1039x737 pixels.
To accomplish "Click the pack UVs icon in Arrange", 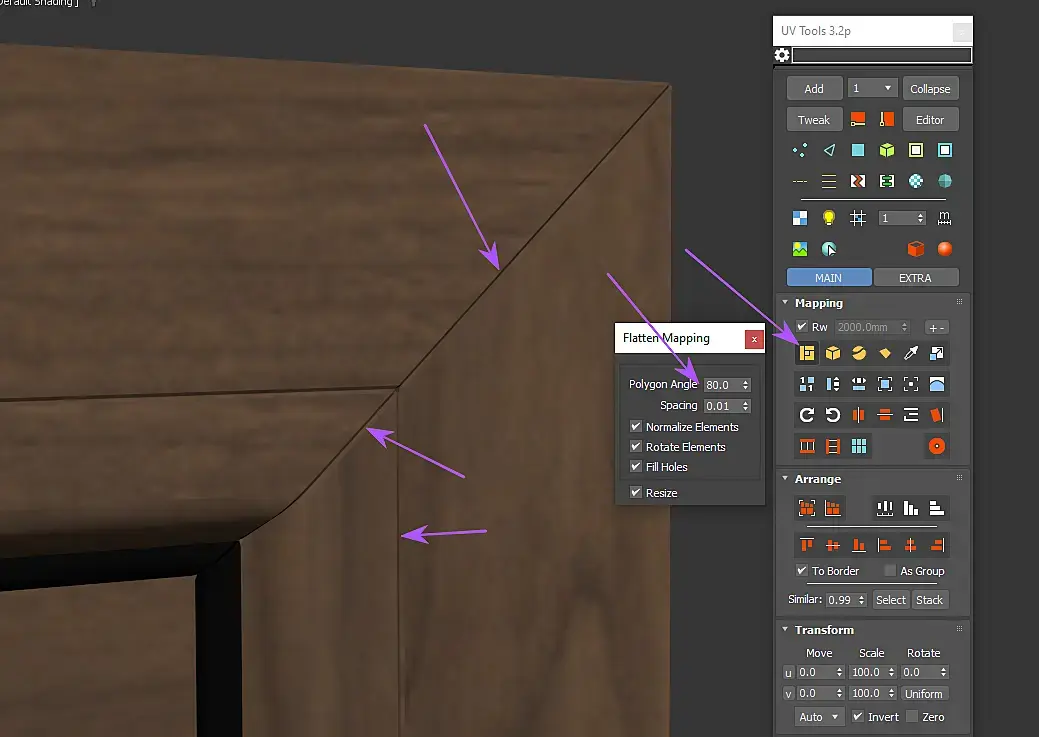I will (x=806, y=508).
